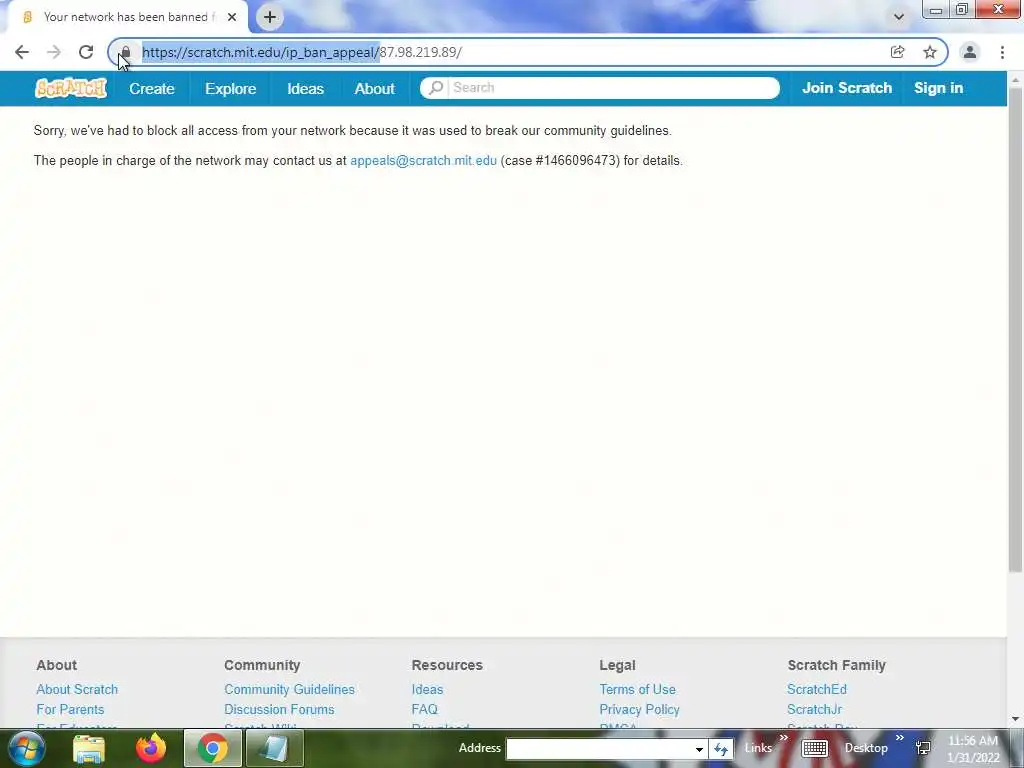Open Windows Explorer from the taskbar

click(89, 748)
